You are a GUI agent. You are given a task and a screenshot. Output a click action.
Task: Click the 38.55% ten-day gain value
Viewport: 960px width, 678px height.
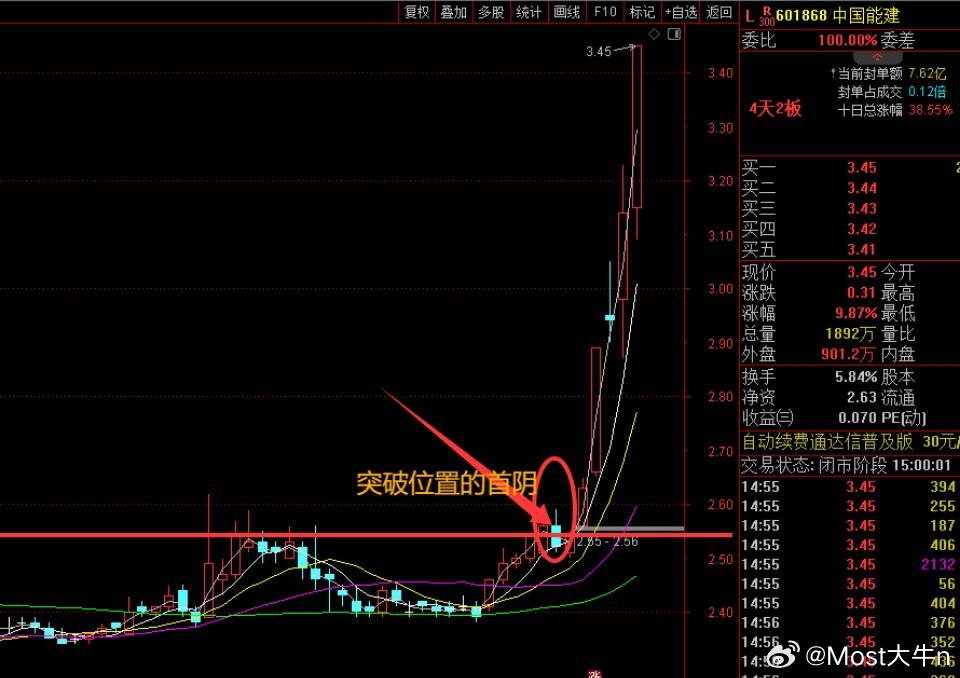[930, 110]
